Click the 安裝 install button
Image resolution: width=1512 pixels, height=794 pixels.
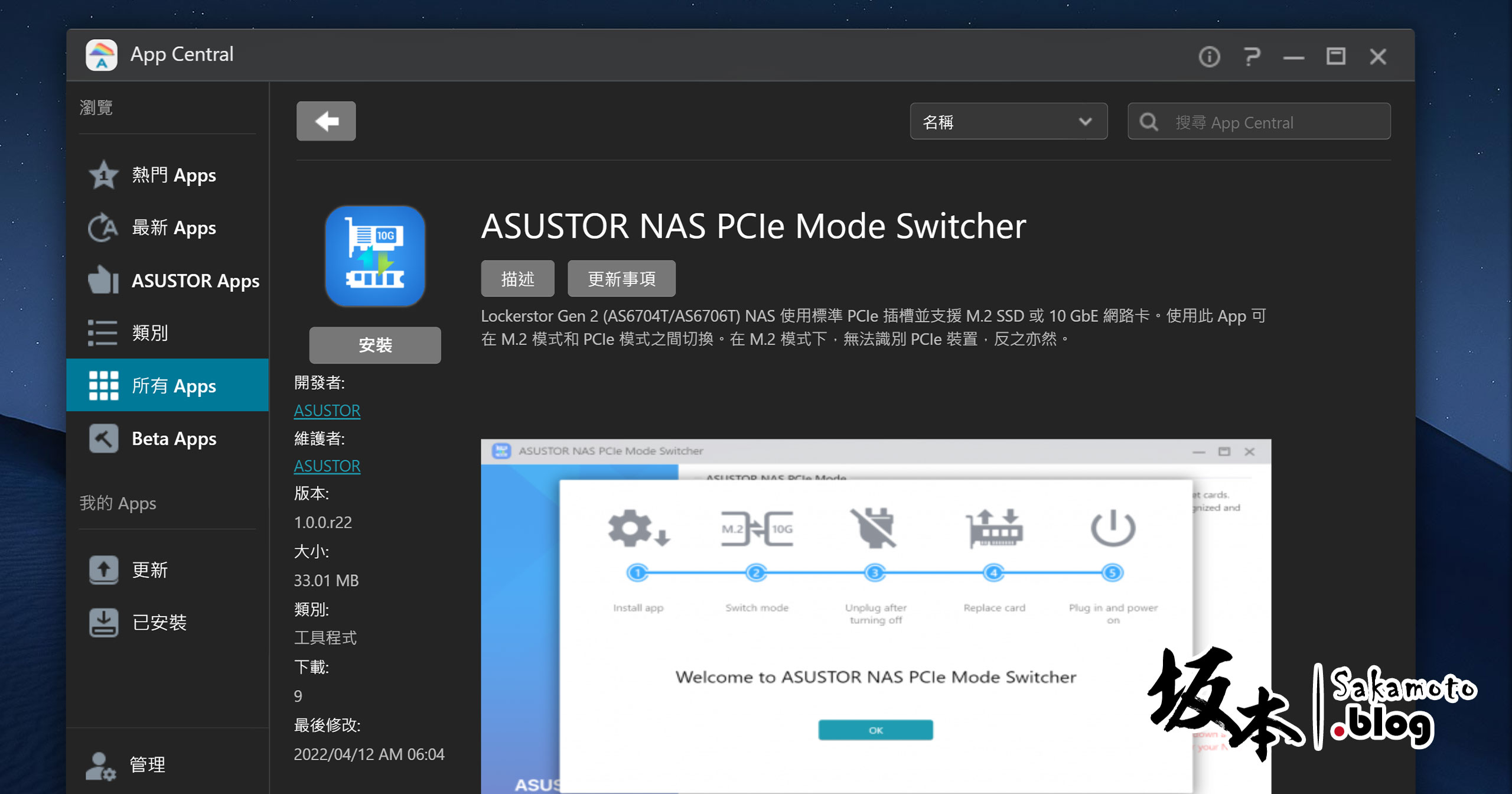click(375, 345)
